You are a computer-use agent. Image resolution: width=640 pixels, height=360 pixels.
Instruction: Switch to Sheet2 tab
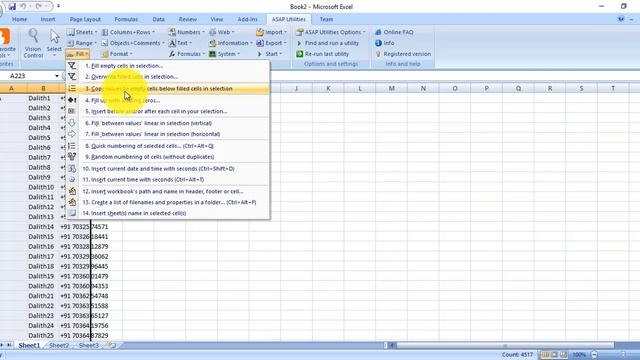[x=59, y=345]
